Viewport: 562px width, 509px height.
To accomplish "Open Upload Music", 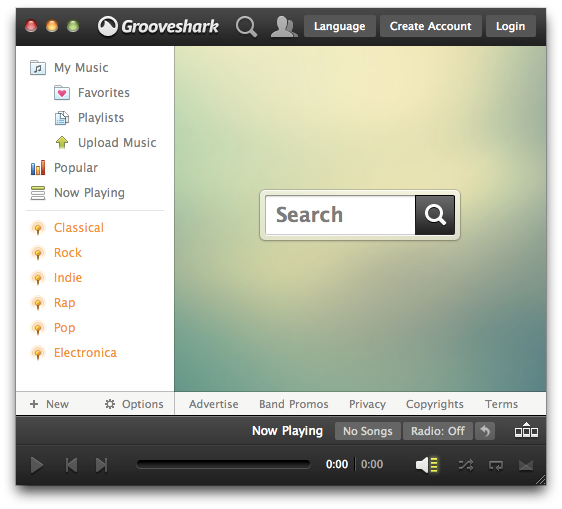I will click(x=117, y=143).
